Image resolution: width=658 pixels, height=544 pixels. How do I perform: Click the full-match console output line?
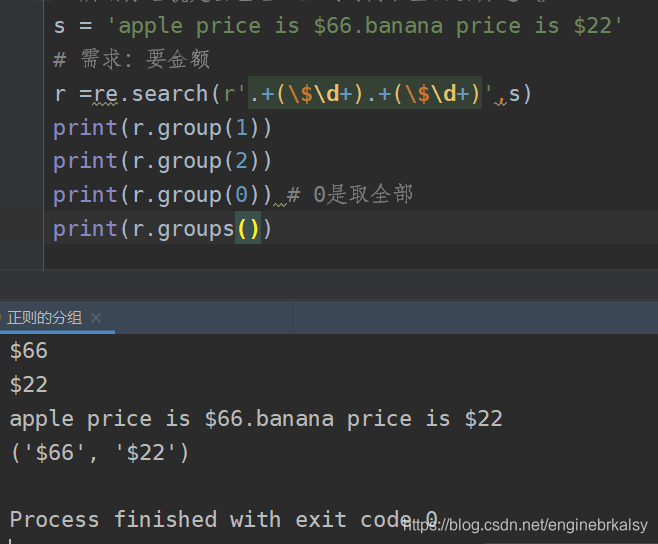[256, 419]
